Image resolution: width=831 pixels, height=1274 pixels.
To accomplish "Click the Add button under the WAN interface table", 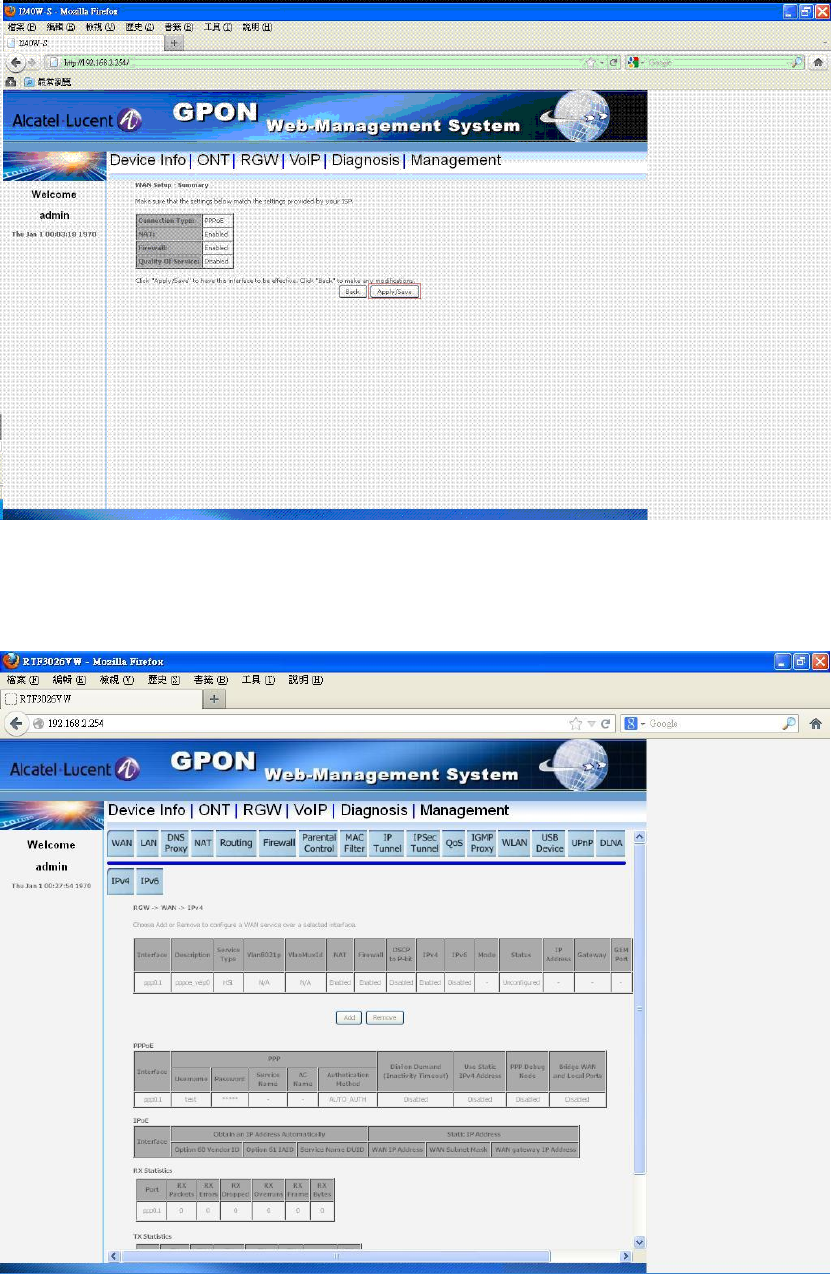I will pos(350,1017).
